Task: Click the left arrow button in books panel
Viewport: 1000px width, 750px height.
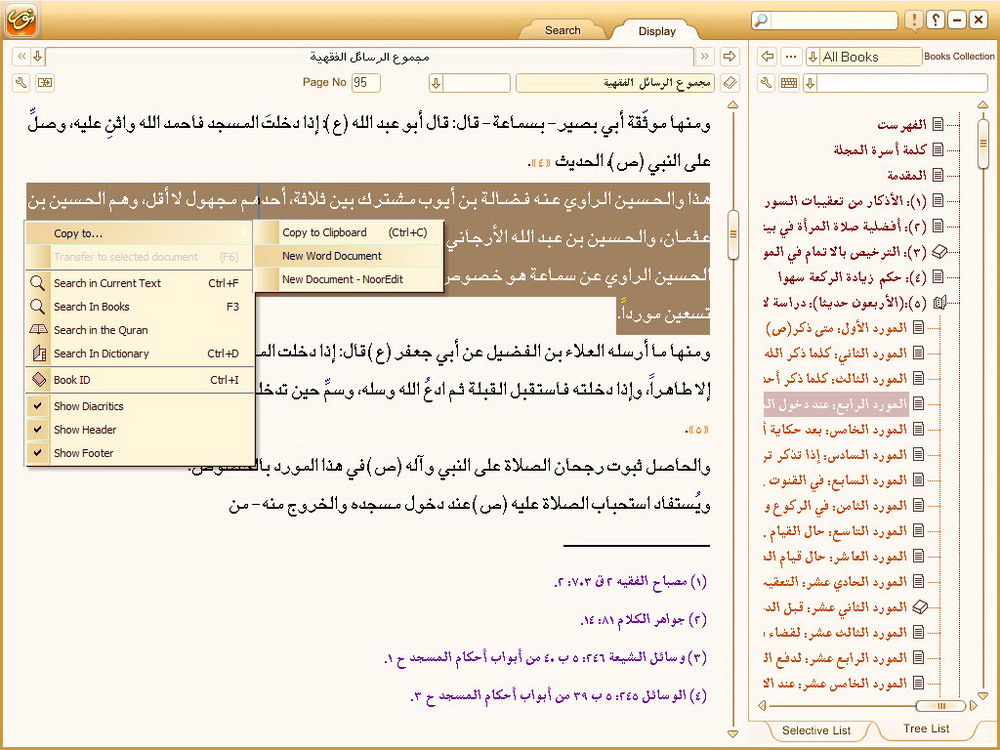Action: (767, 57)
